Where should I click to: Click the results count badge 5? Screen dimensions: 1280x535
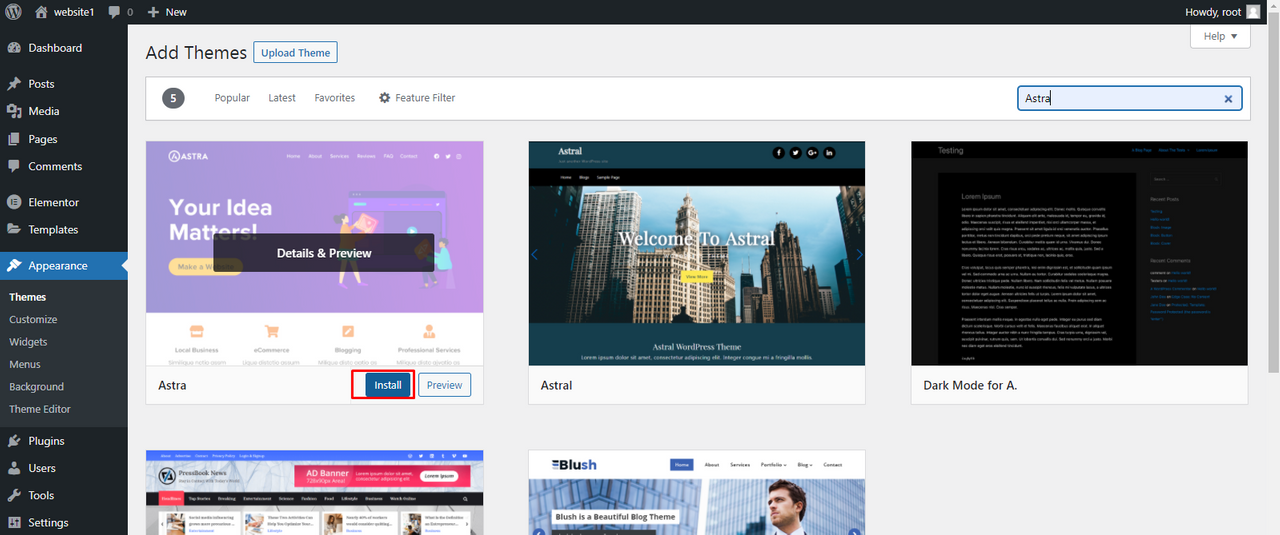[x=174, y=98]
